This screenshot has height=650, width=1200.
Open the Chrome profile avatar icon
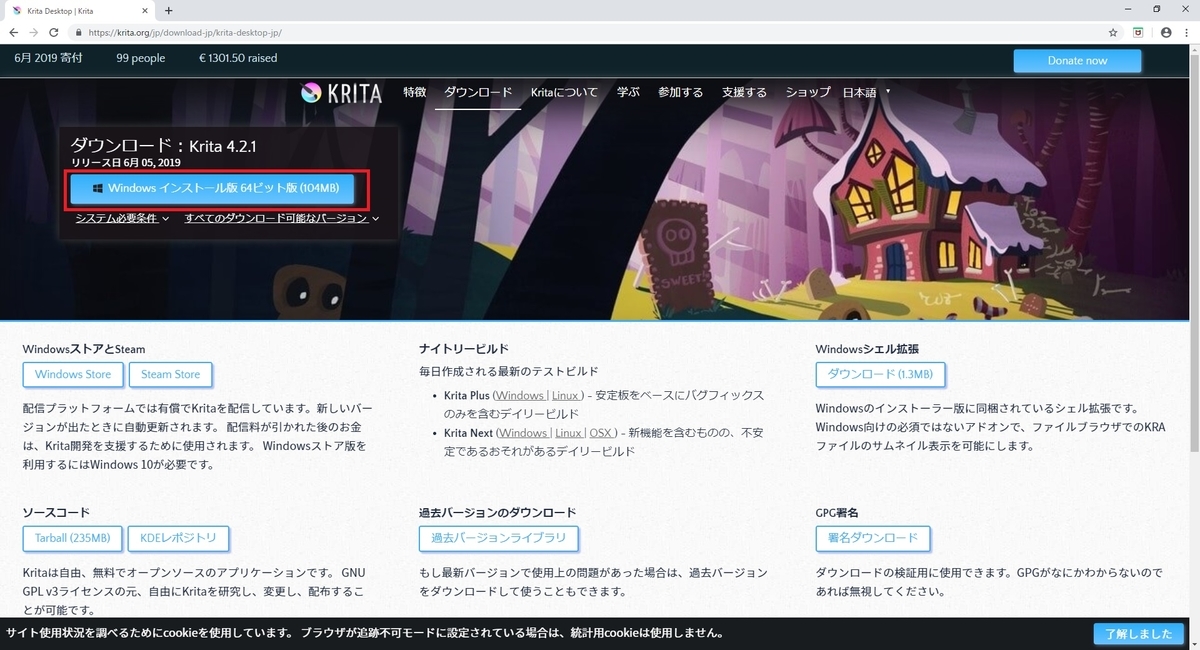click(x=1165, y=32)
